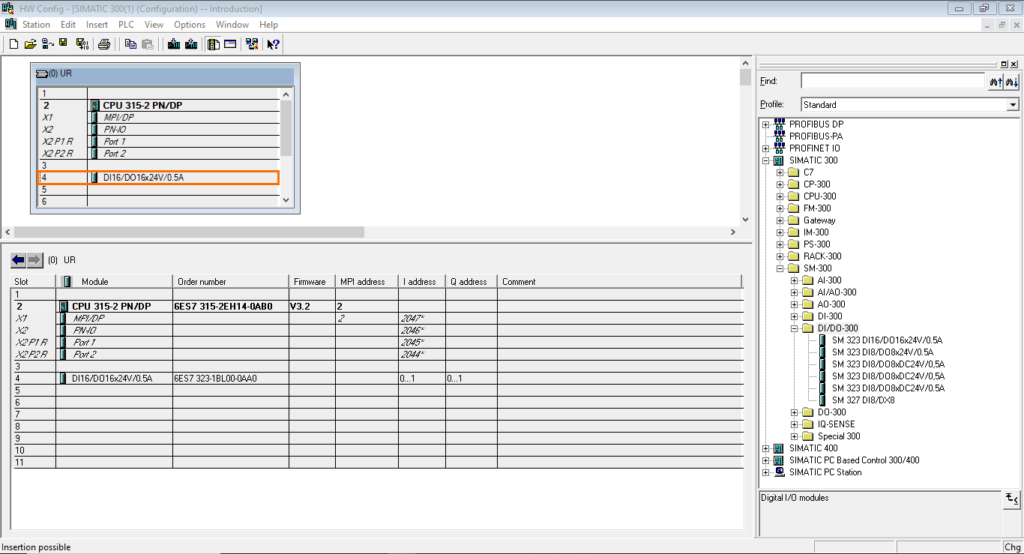1024x554 pixels.
Task: Click the Copy toolbar icon
Action: click(x=130, y=44)
